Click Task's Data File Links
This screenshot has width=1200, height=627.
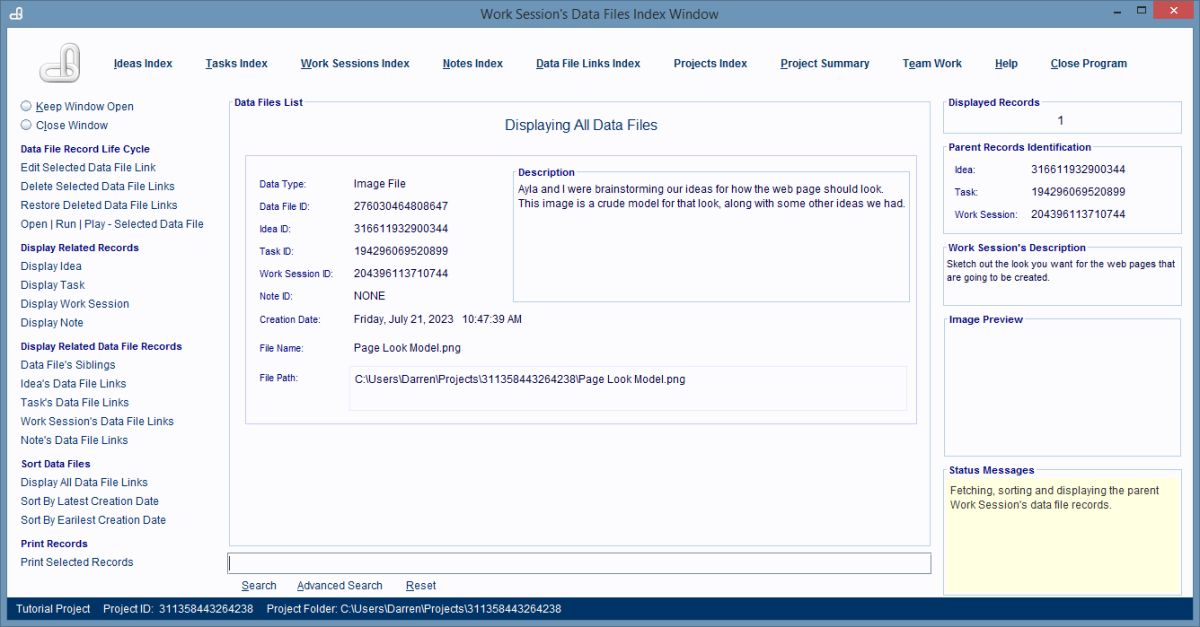(x=75, y=402)
